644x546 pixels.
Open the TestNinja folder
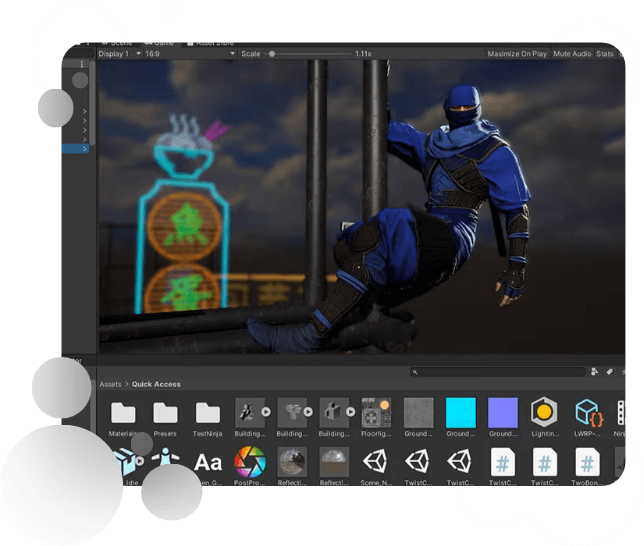208,412
